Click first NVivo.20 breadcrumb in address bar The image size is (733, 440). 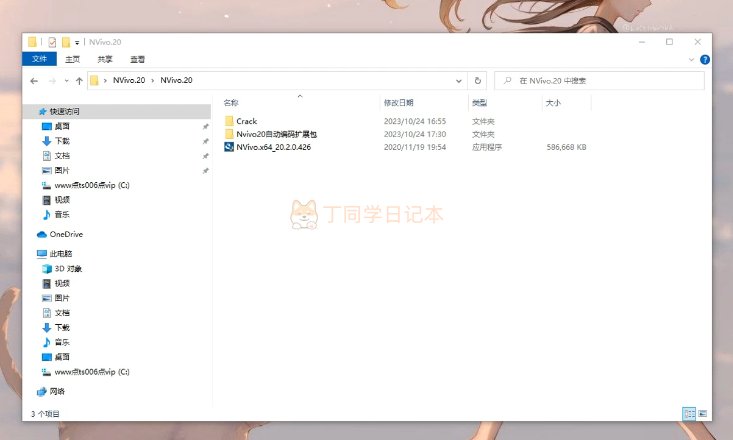pos(129,80)
